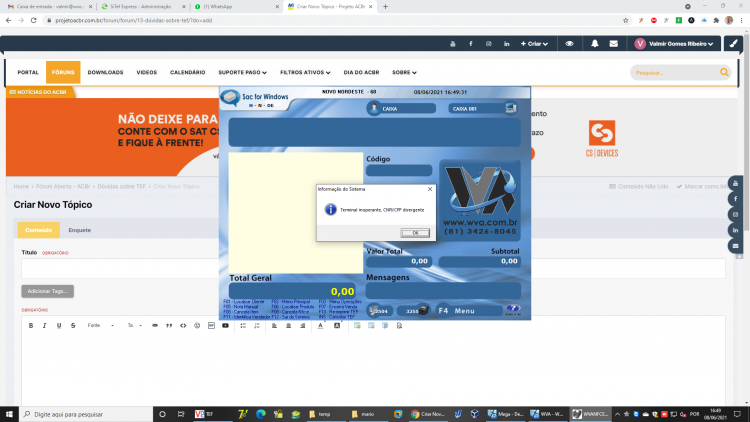Open the text color picker
The image size is (750, 422).
[320, 325]
